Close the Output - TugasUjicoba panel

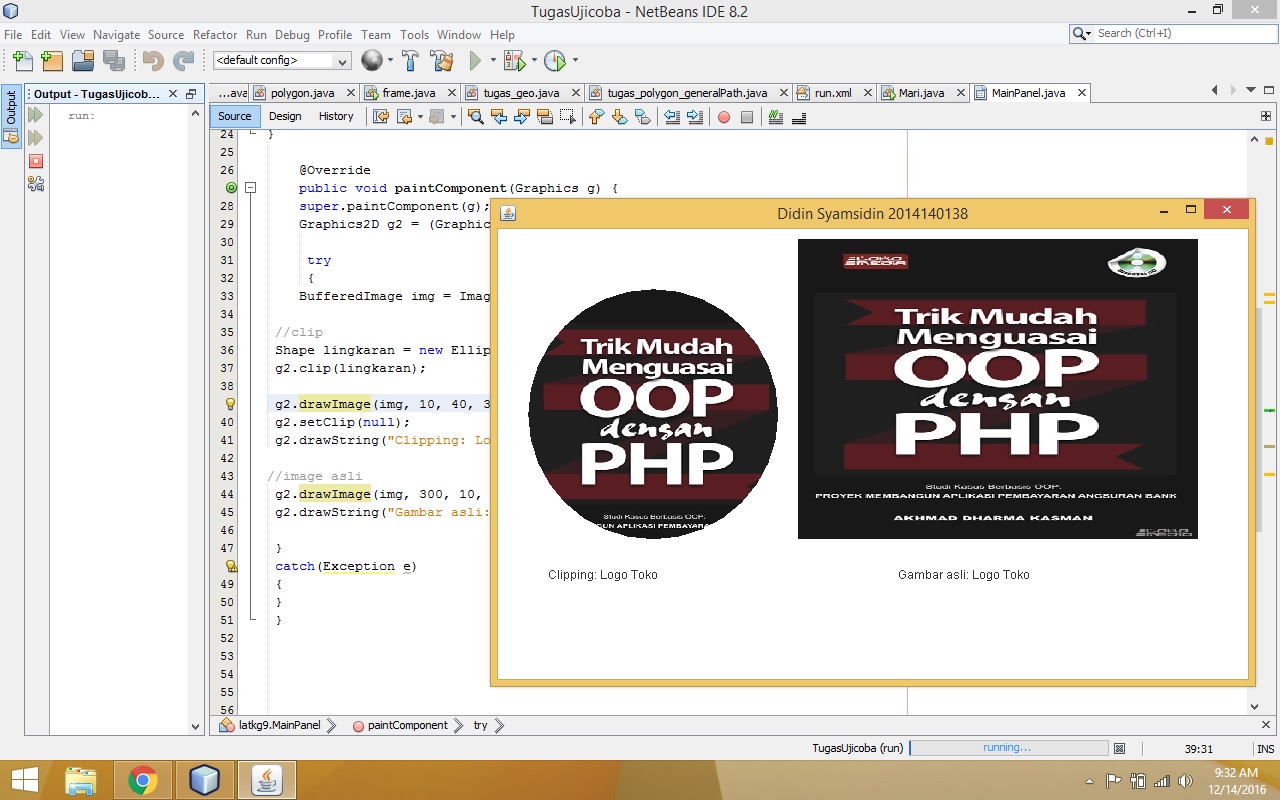coord(171,94)
